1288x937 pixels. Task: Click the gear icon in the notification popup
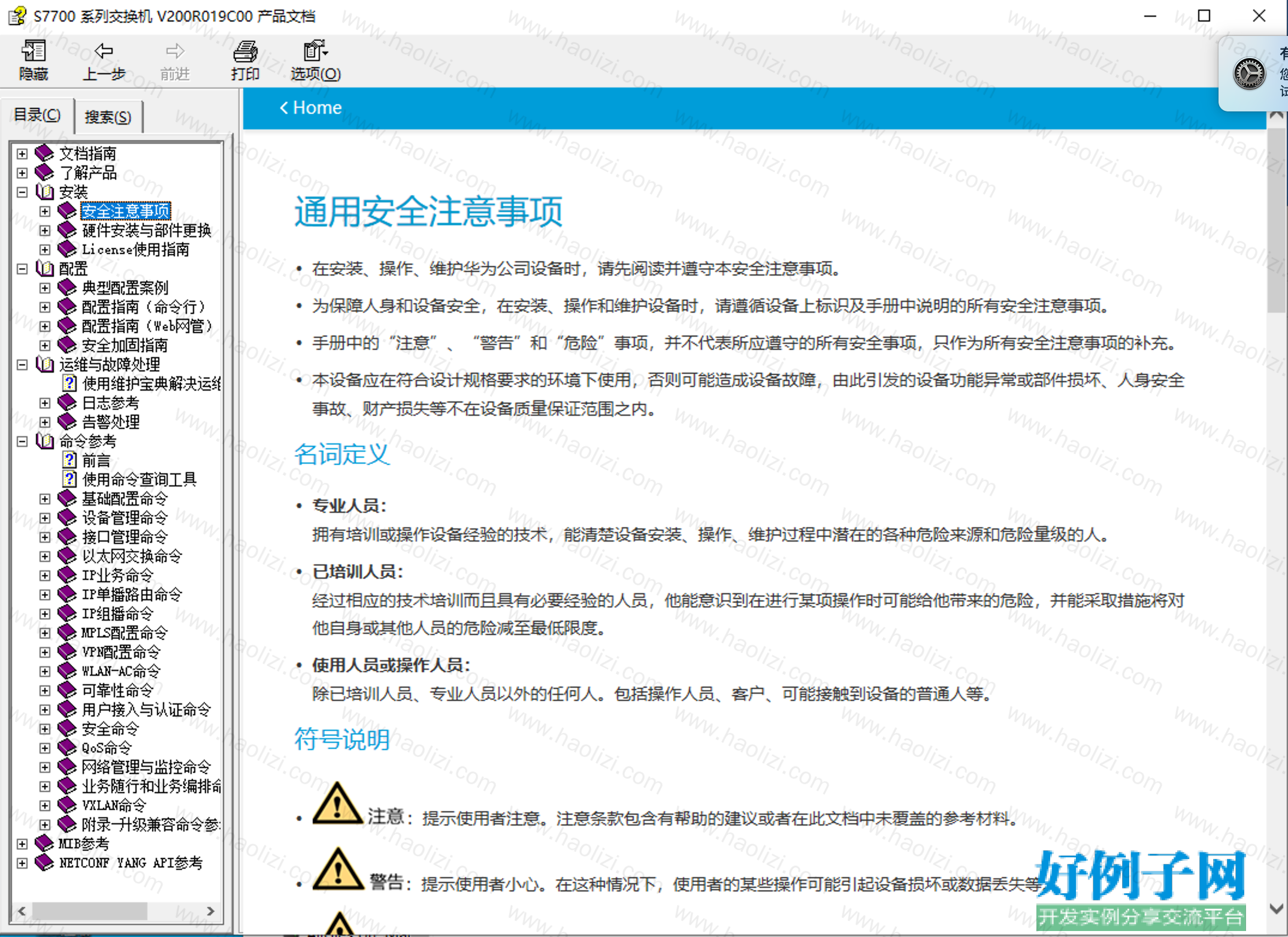(x=1249, y=74)
